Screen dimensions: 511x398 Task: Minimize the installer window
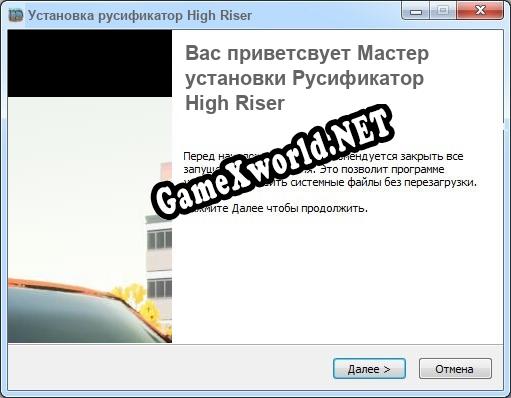click(416, 11)
